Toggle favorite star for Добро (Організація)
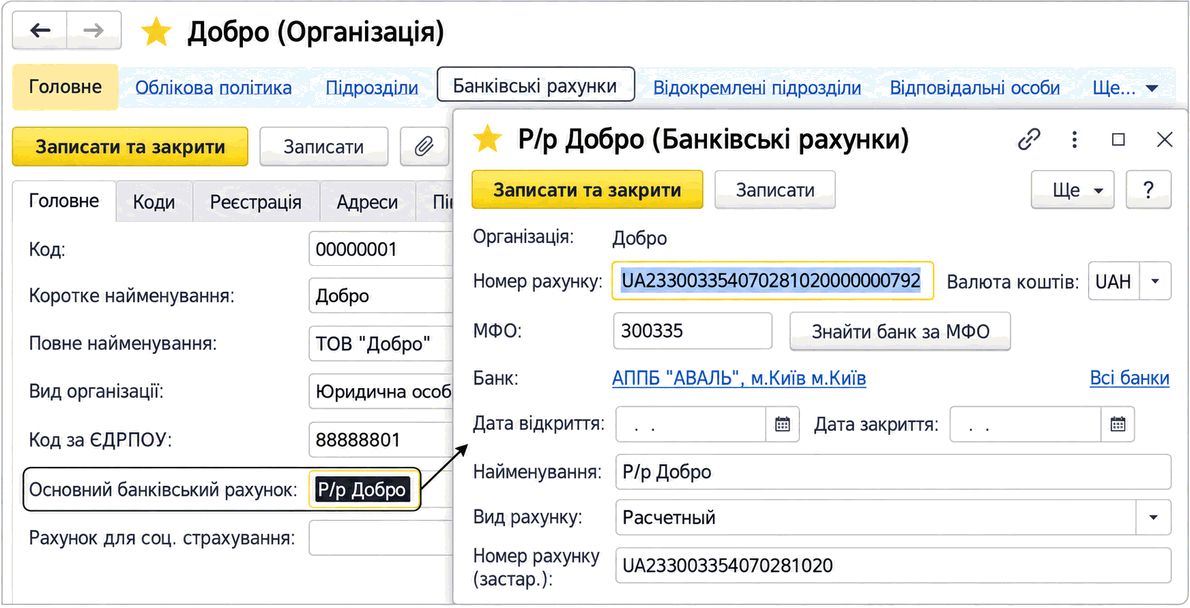The width and height of the screenshot is (1190, 608). pos(156,32)
